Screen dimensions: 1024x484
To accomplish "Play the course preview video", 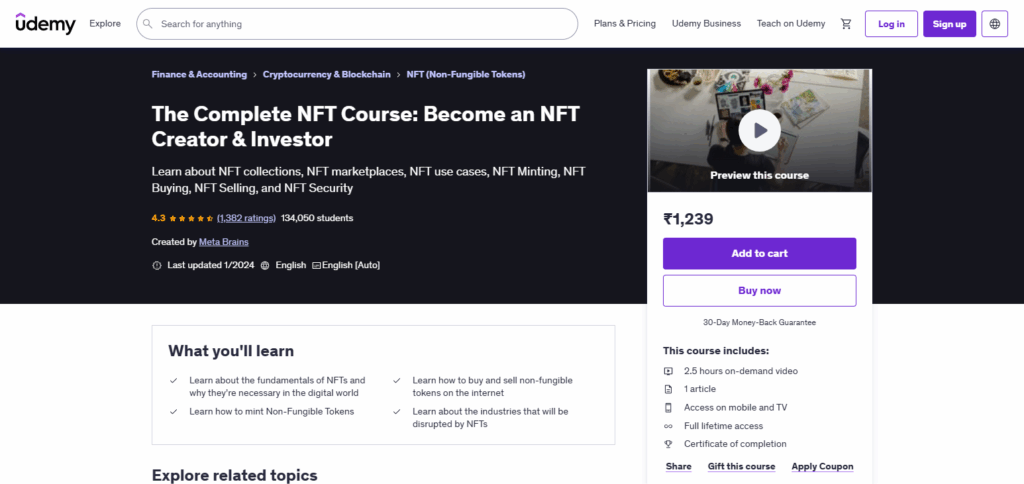I will click(759, 130).
